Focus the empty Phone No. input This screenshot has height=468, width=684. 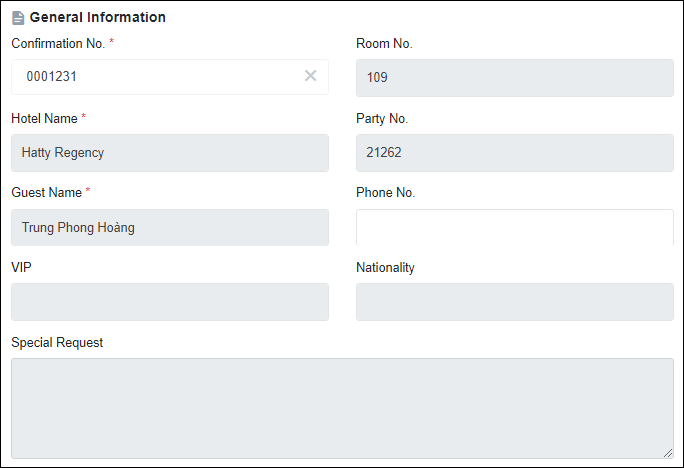tap(514, 227)
